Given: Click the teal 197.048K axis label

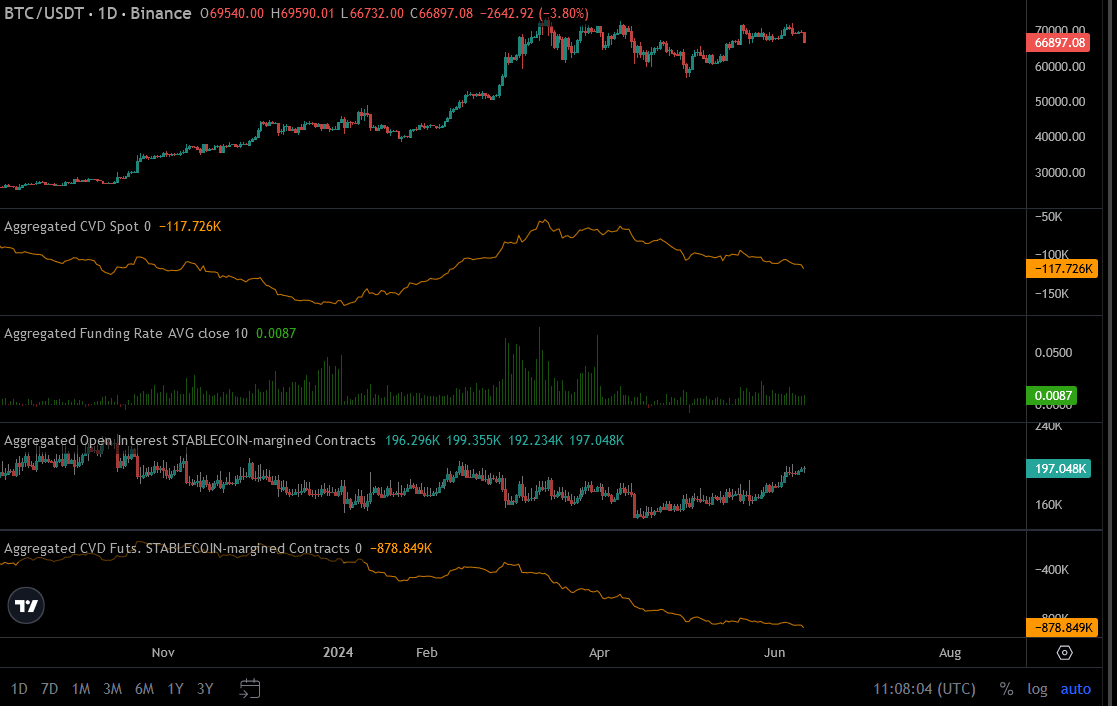Looking at the screenshot, I should pos(1059,469).
